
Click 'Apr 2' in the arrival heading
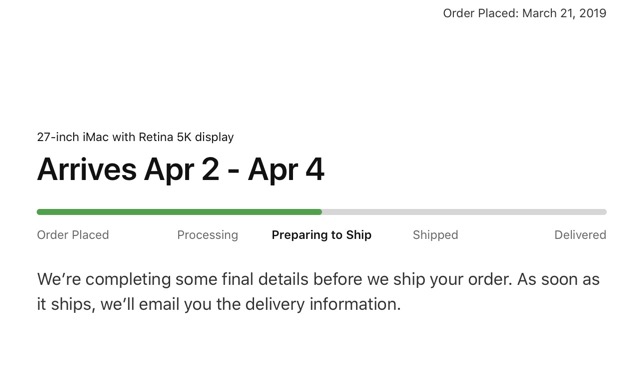(182, 169)
